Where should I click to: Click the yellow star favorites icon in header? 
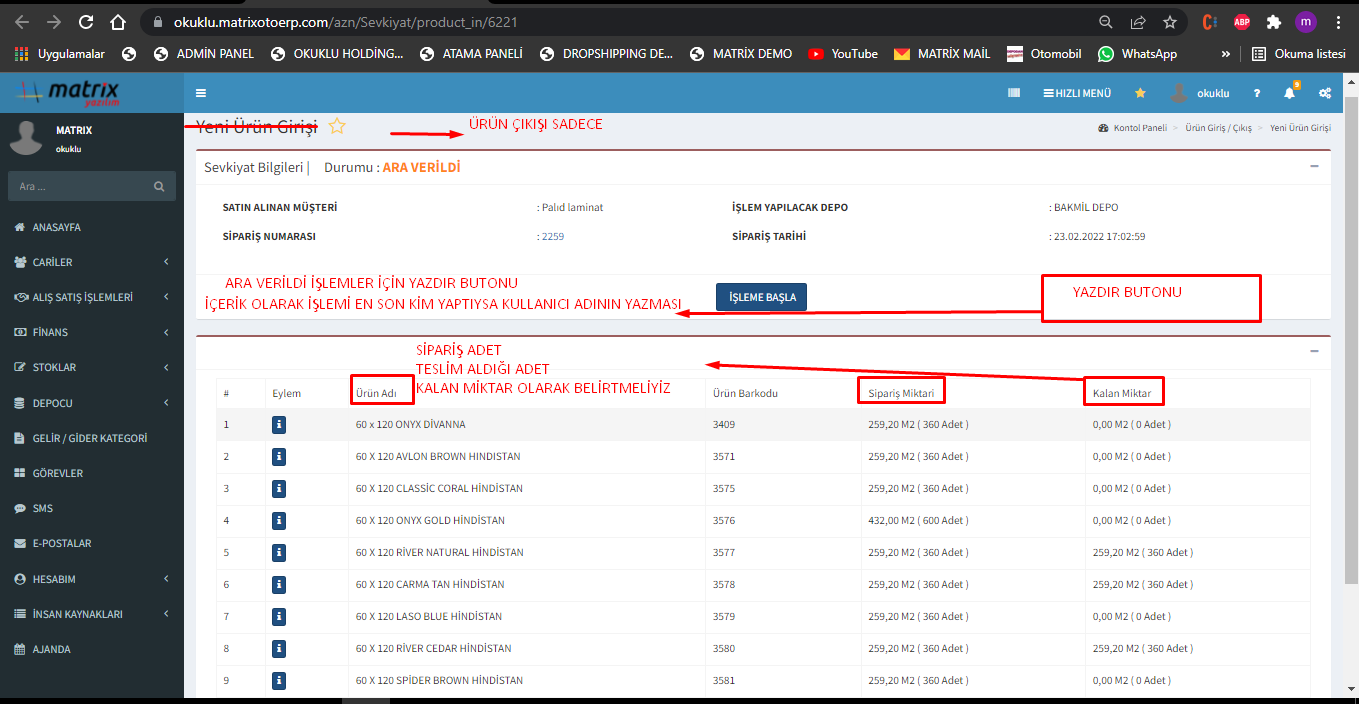pos(1140,93)
